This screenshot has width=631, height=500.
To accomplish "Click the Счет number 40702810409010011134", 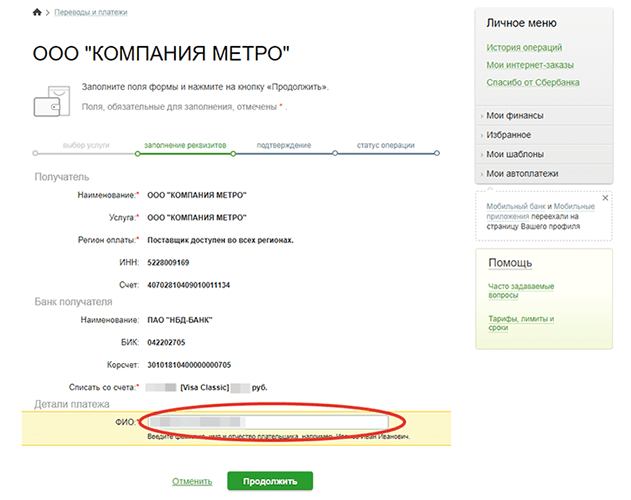I will (188, 285).
